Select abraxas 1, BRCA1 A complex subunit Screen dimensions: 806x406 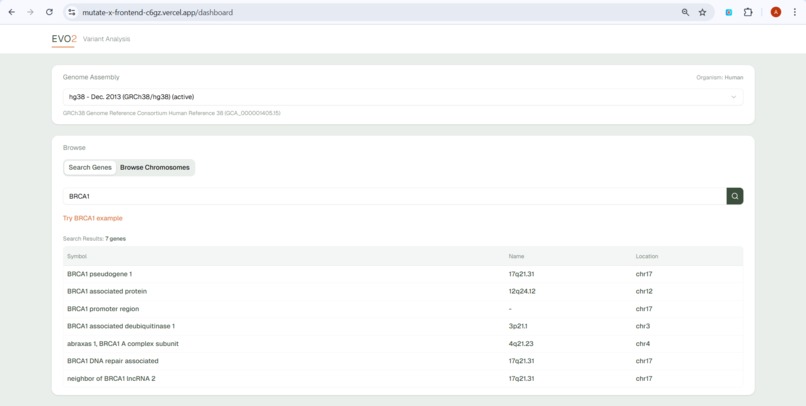click(402, 343)
